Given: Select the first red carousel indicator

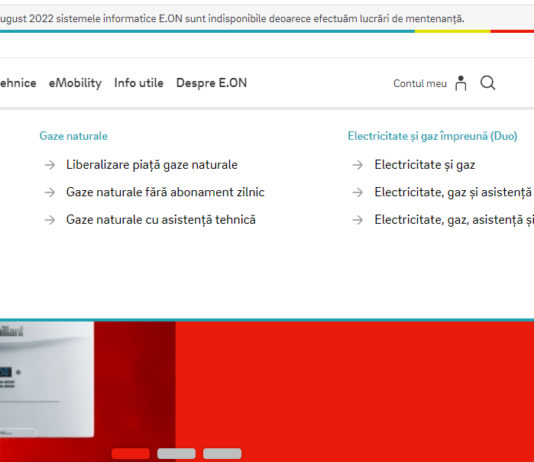Looking at the screenshot, I should (131, 453).
